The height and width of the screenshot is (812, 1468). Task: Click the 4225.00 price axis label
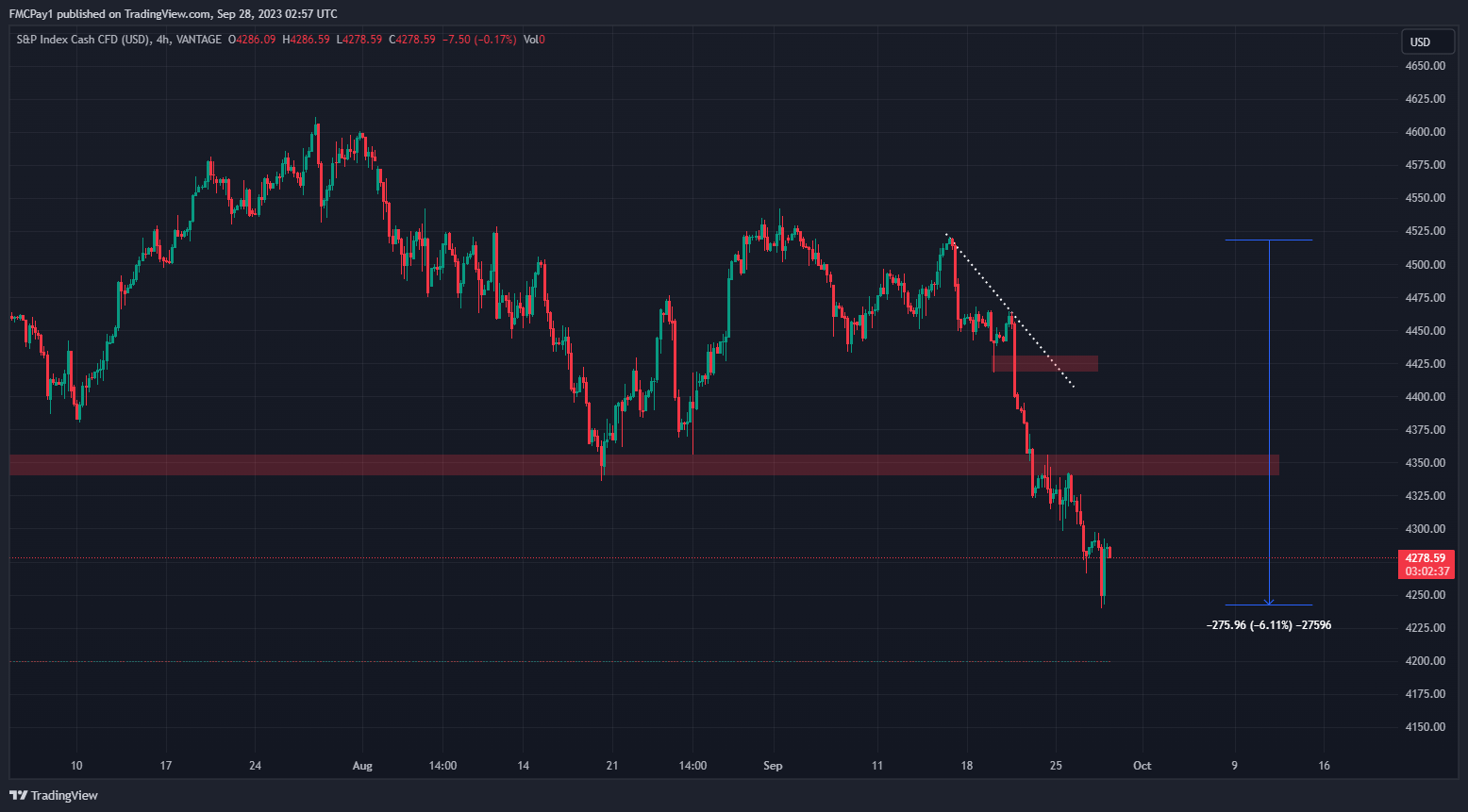pos(1425,628)
